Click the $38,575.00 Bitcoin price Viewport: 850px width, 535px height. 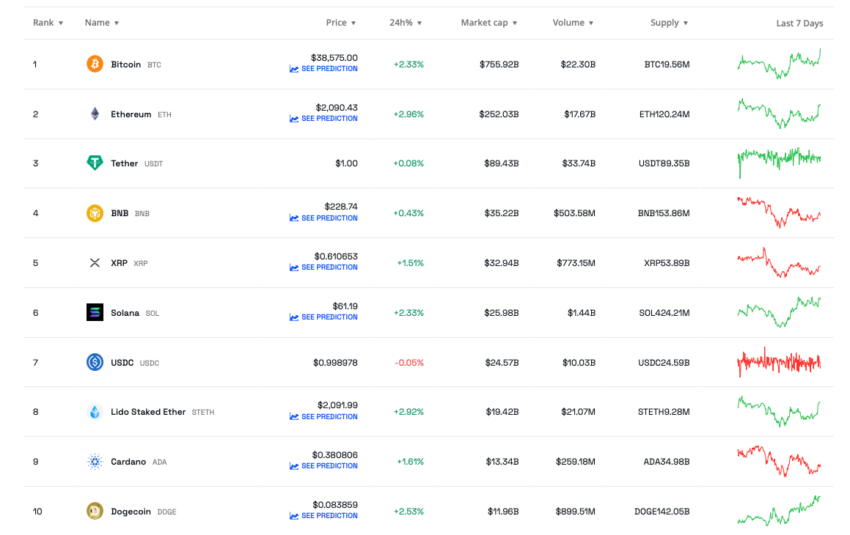click(334, 57)
